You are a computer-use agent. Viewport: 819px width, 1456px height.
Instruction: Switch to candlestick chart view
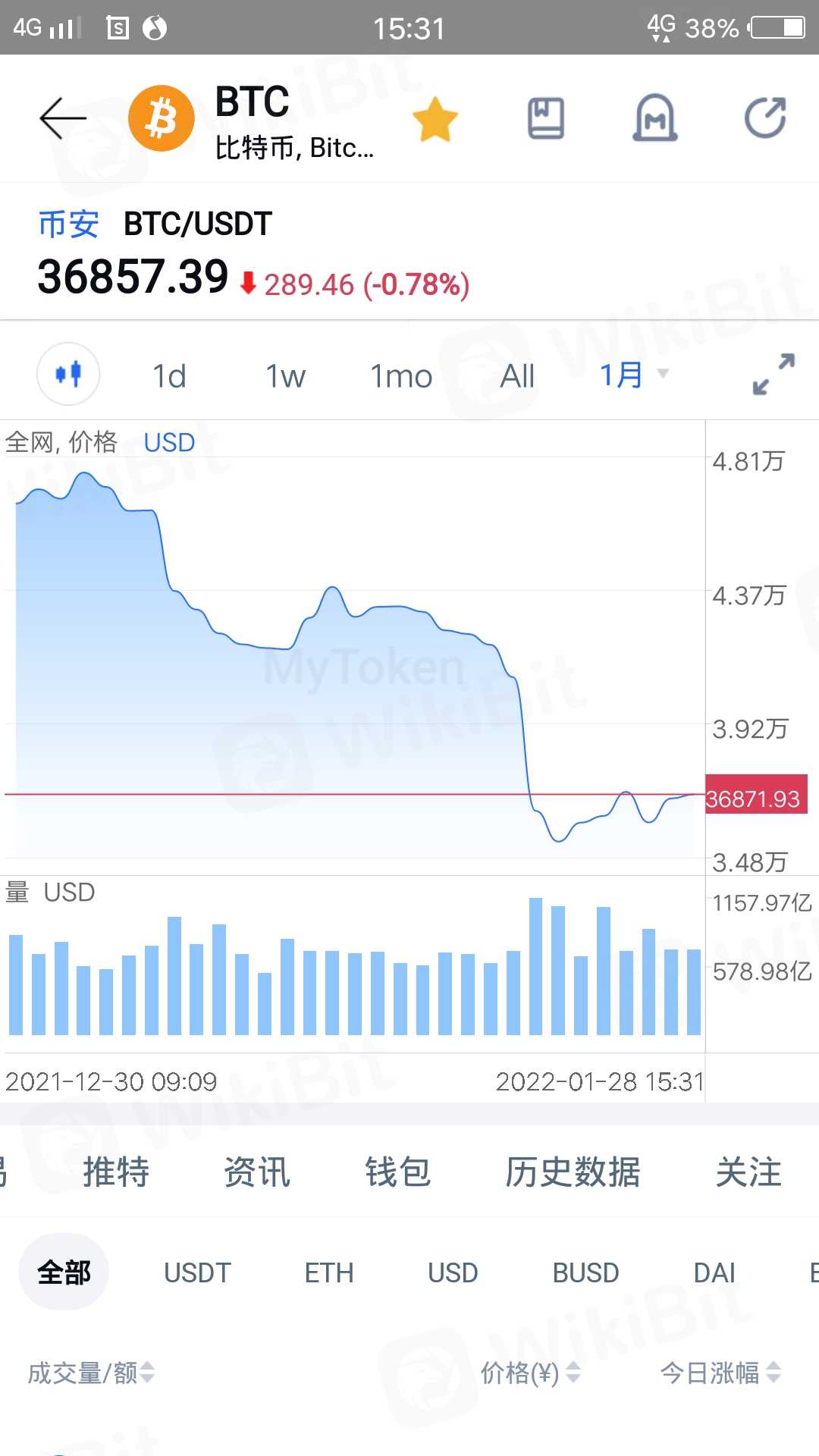[x=68, y=374]
